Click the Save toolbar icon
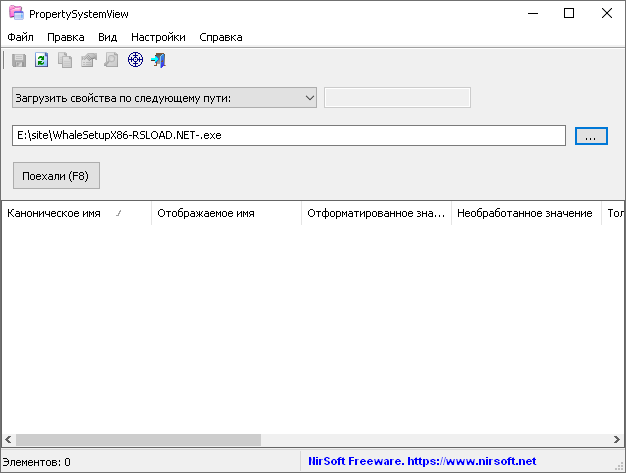This screenshot has height=473, width=626. (x=19, y=60)
